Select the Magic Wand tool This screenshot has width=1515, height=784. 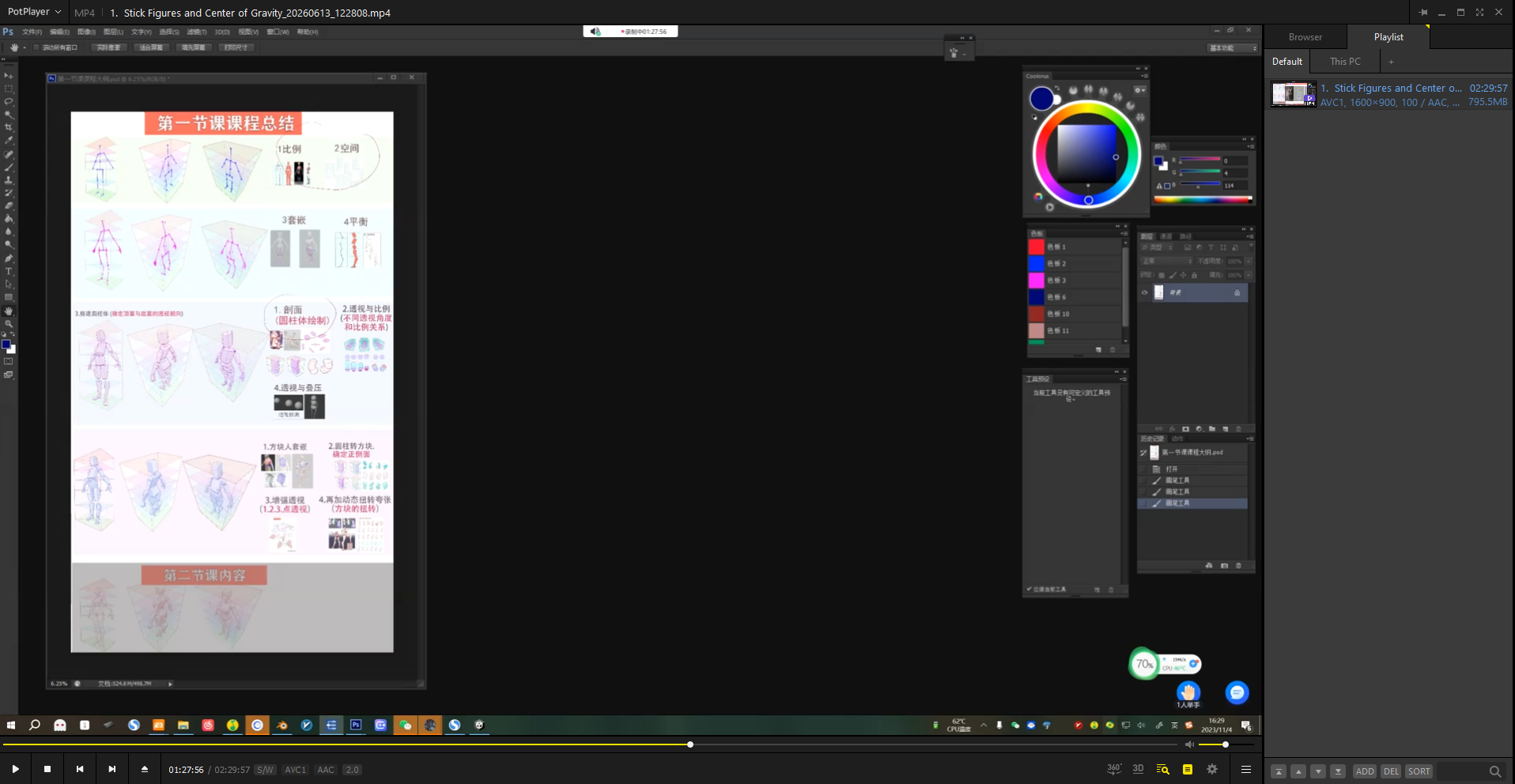[x=9, y=115]
